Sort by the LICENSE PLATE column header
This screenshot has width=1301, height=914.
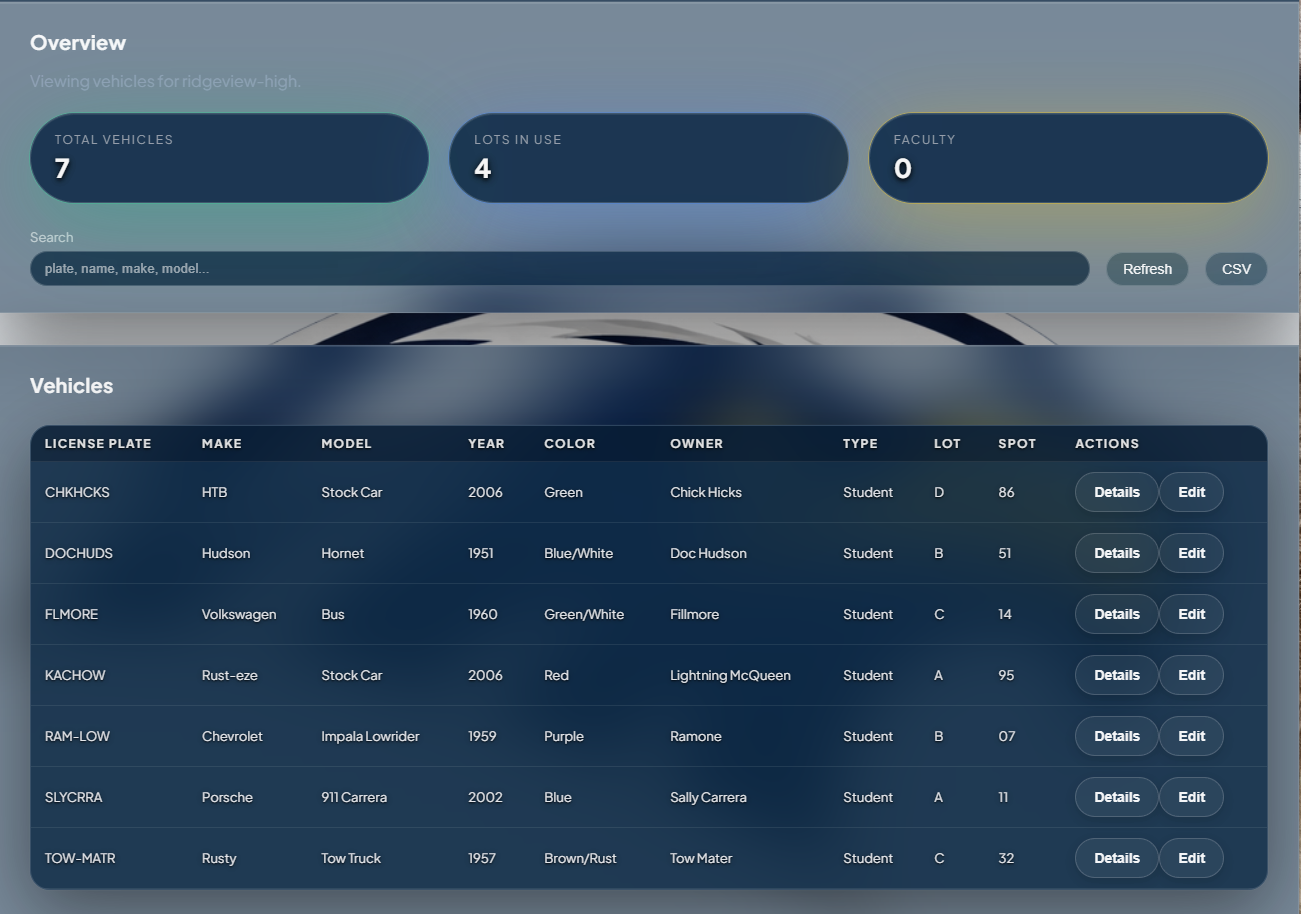tap(97, 443)
